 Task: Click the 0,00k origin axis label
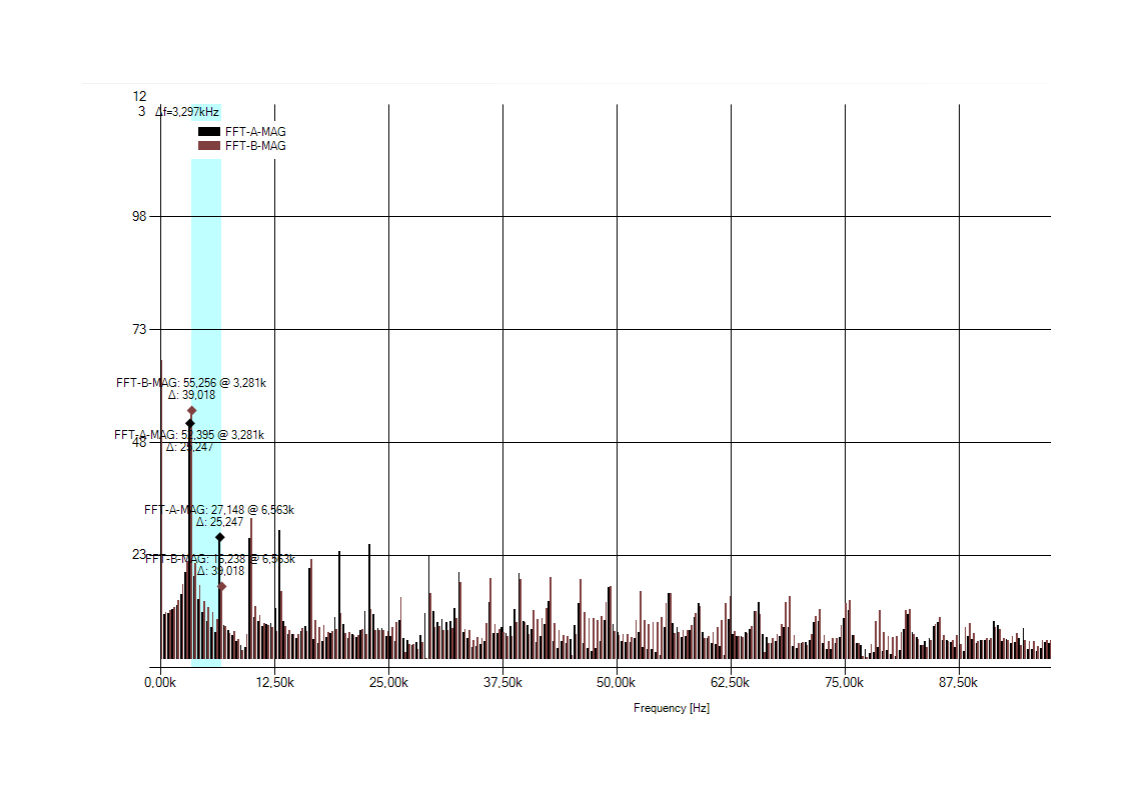[x=160, y=682]
